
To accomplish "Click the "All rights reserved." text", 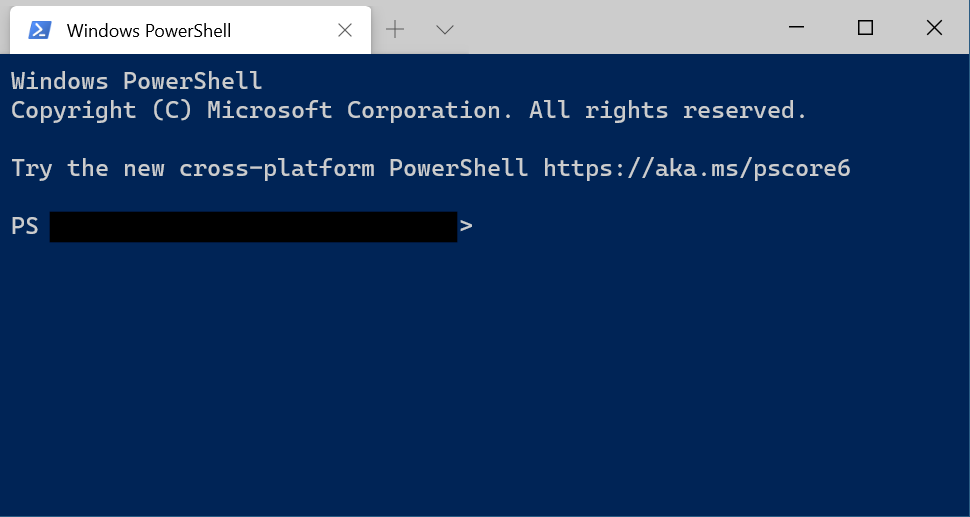I will pos(667,110).
